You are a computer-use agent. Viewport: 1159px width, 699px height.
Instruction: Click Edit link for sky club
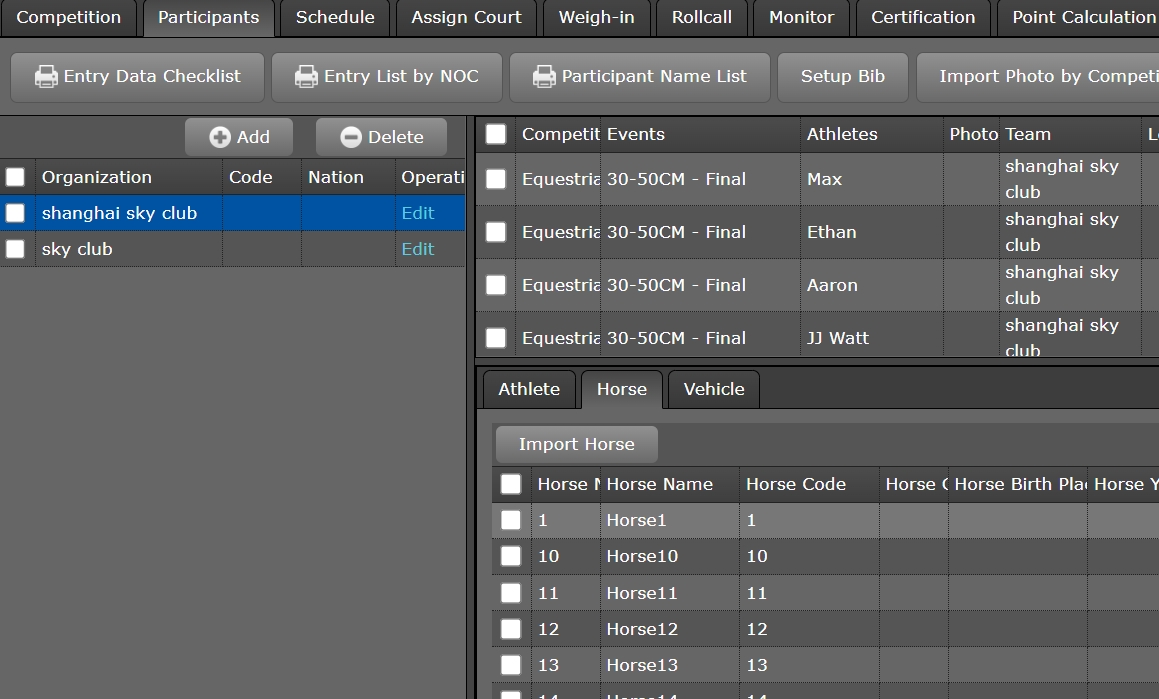coord(418,249)
